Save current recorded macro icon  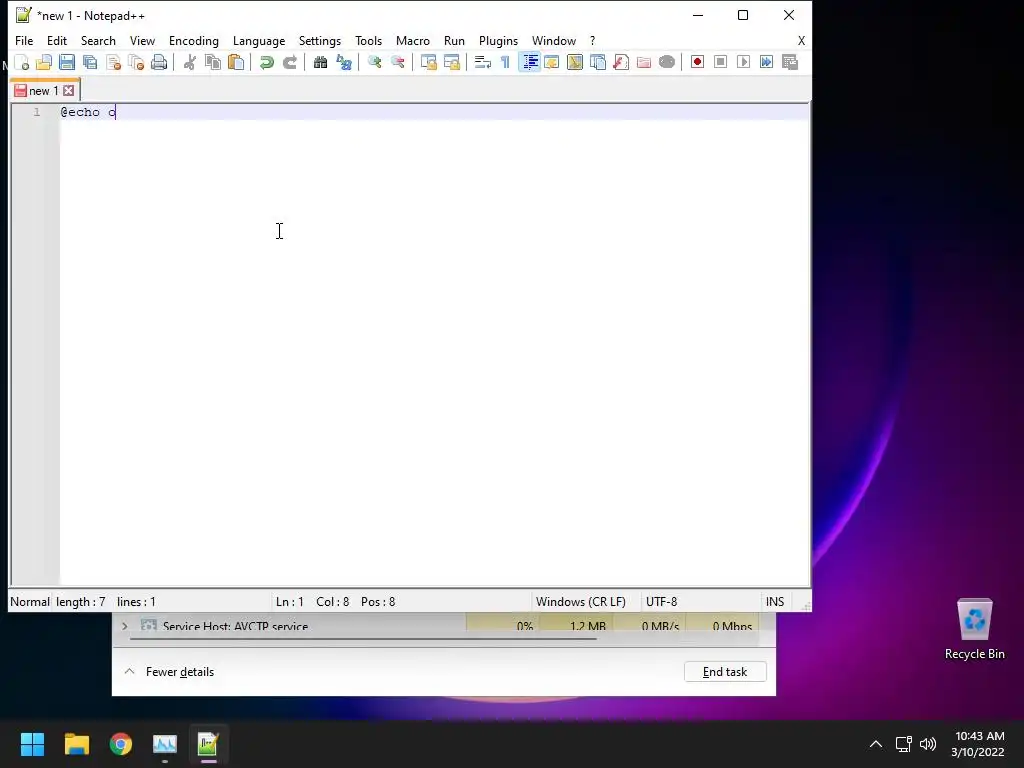(x=790, y=62)
